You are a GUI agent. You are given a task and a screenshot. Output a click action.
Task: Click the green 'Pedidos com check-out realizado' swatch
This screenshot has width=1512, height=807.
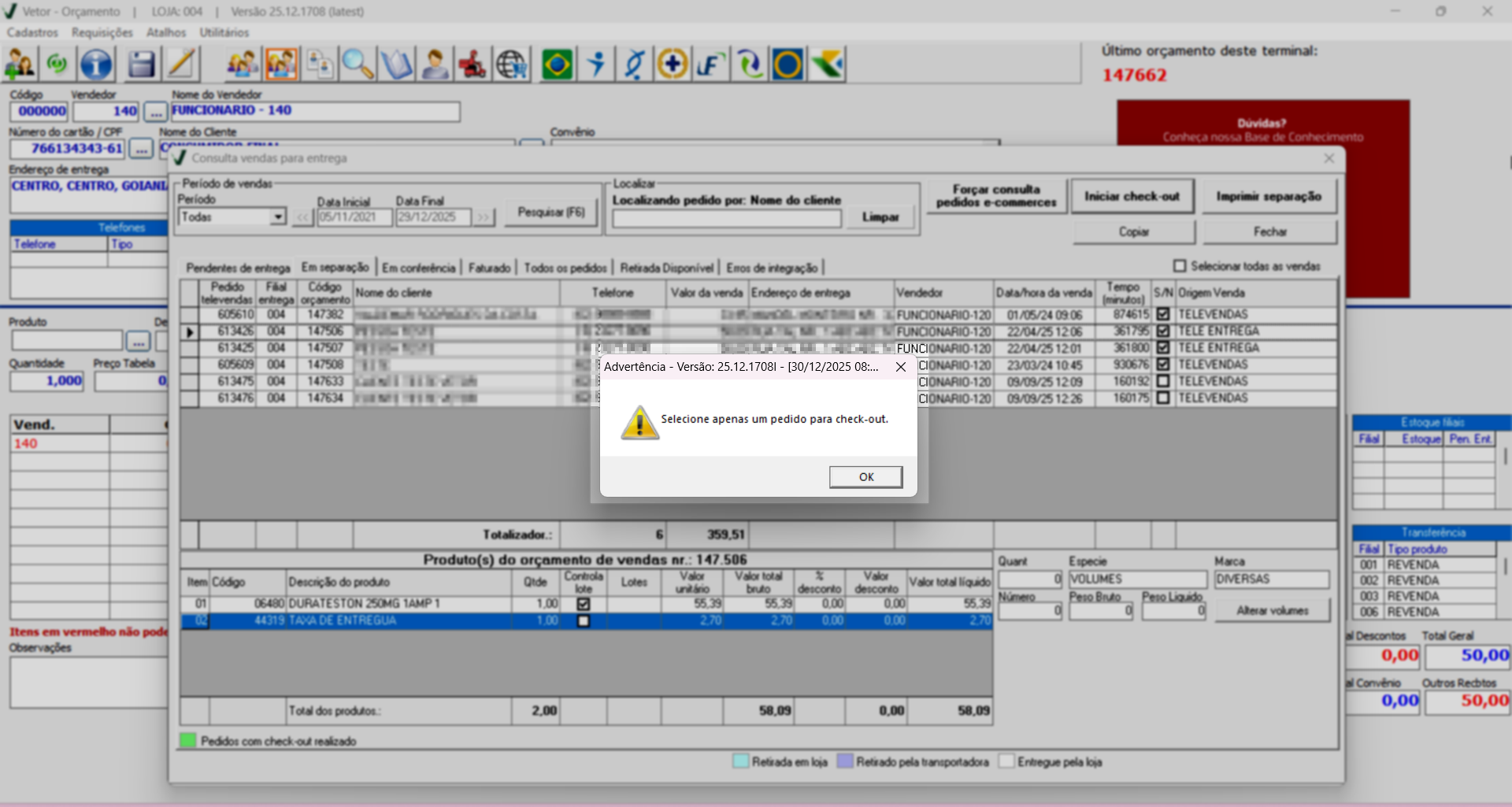(x=187, y=741)
